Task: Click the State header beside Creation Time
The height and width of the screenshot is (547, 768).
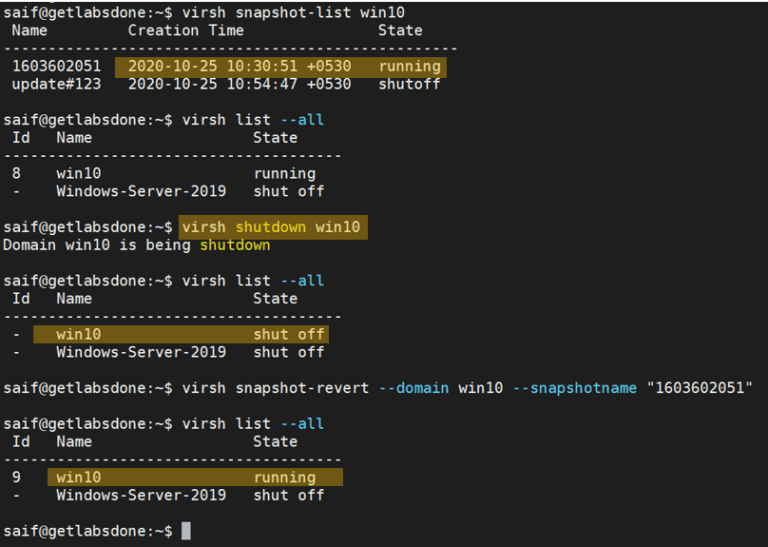Action: pyautogui.click(x=400, y=30)
